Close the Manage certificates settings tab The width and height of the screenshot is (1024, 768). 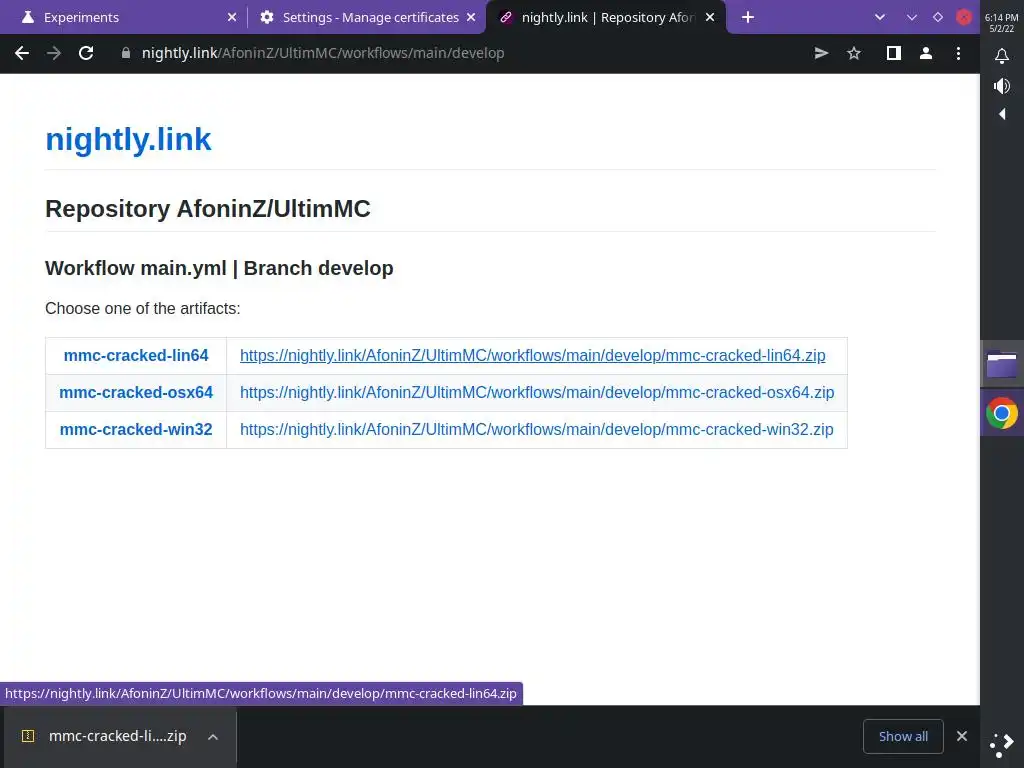point(471,18)
